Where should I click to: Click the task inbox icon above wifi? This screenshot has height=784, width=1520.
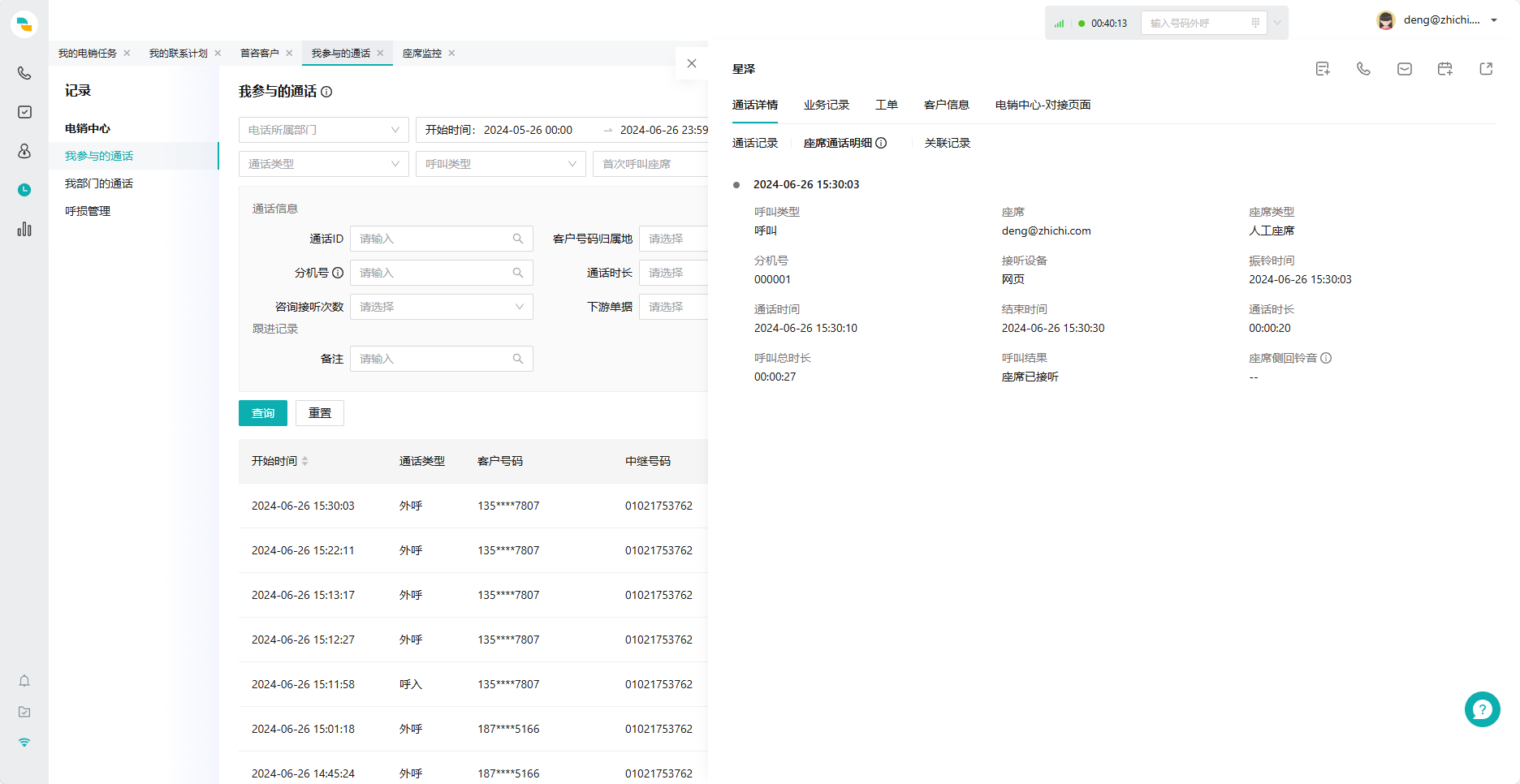pos(24,712)
